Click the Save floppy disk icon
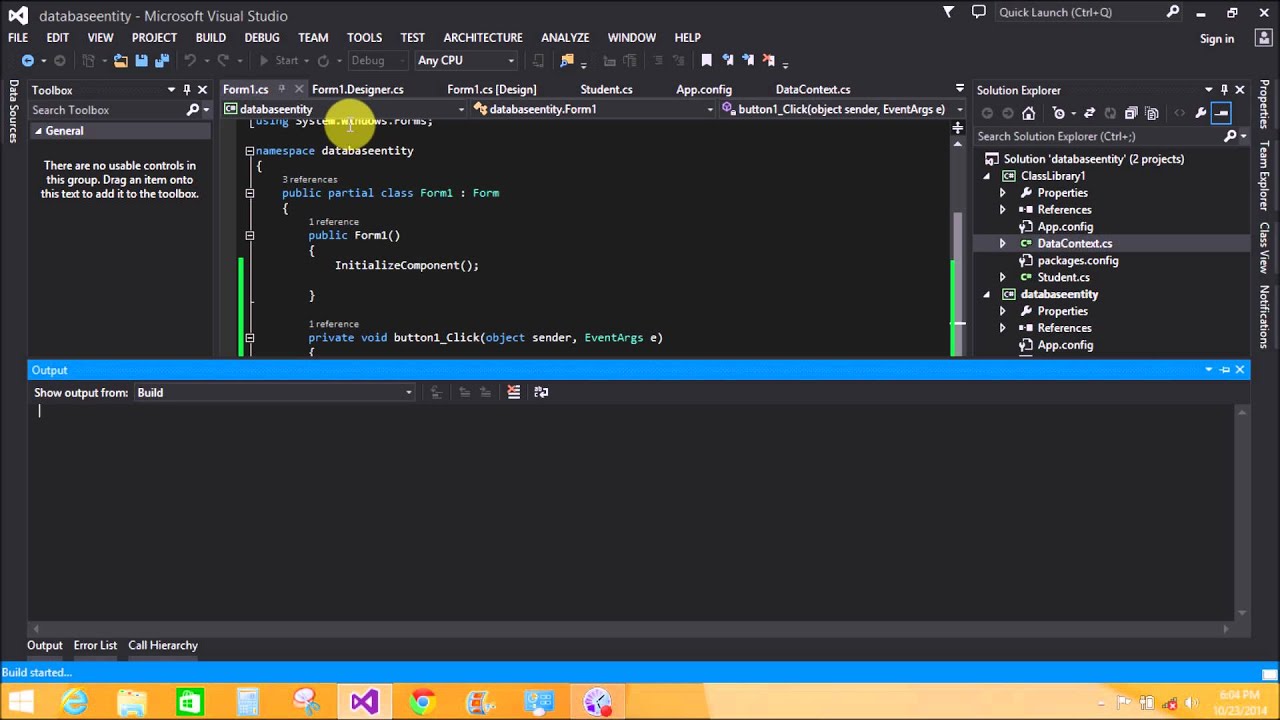 pyautogui.click(x=141, y=61)
